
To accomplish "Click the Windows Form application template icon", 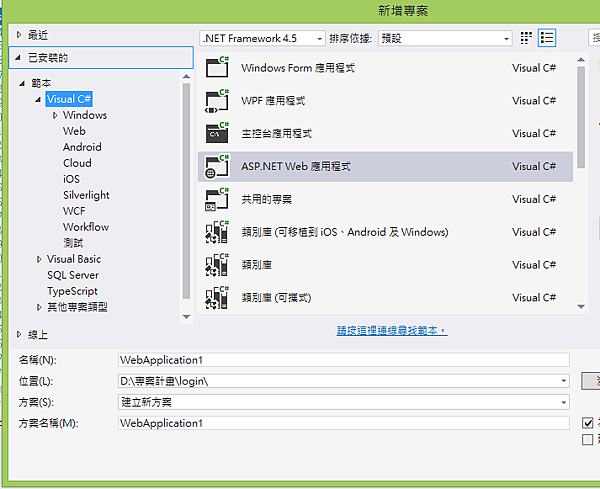I will pos(217,67).
